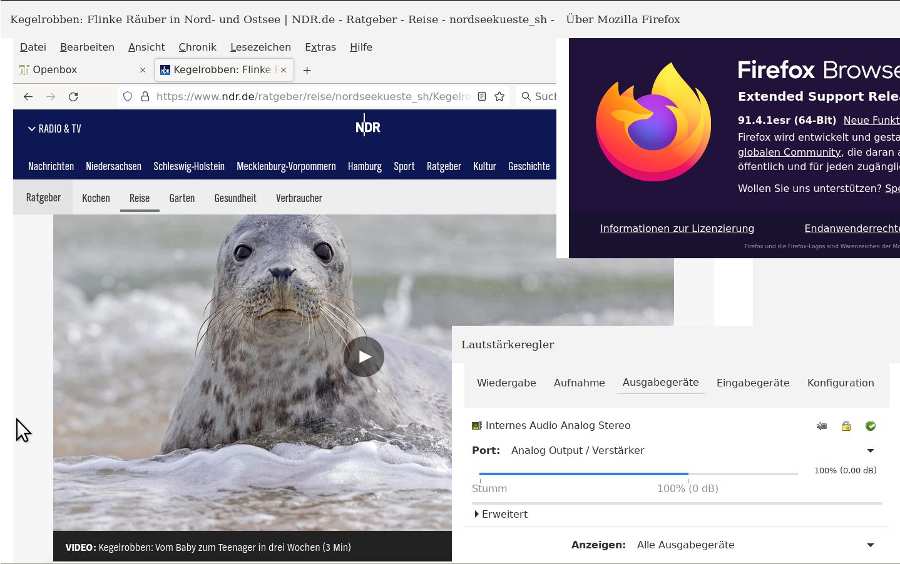Click the output volume slider track
This screenshot has height=564, width=900.
[x=638, y=473]
